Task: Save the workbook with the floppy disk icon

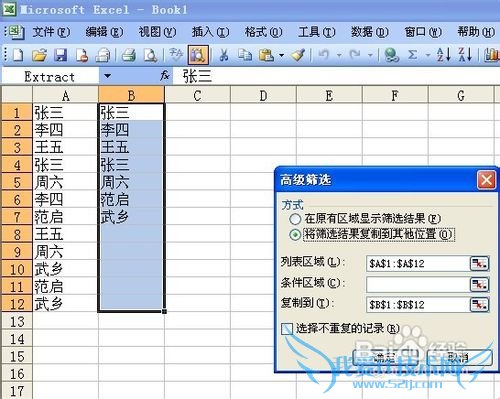Action: pos(61,55)
